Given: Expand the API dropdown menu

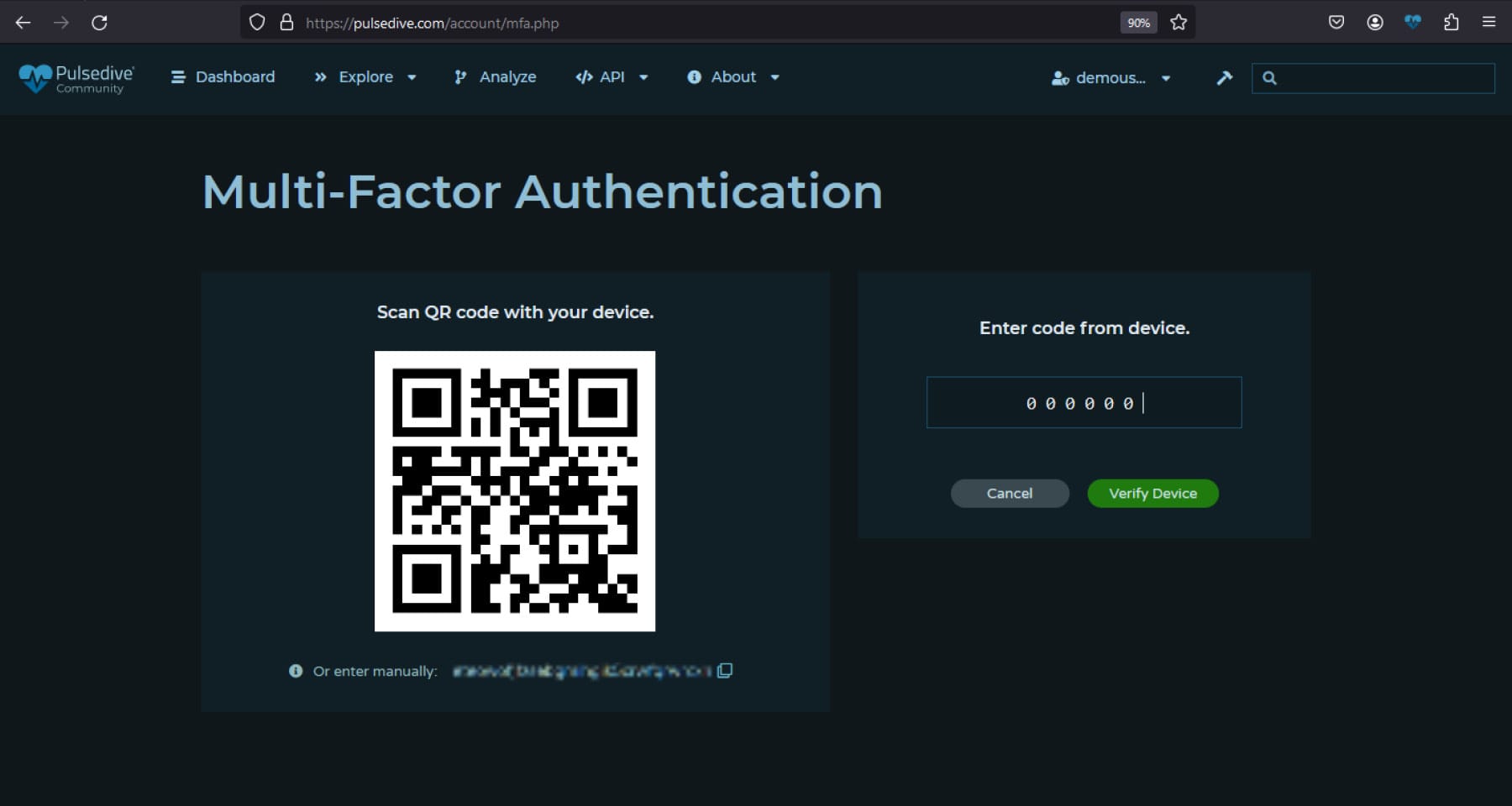Looking at the screenshot, I should point(612,77).
